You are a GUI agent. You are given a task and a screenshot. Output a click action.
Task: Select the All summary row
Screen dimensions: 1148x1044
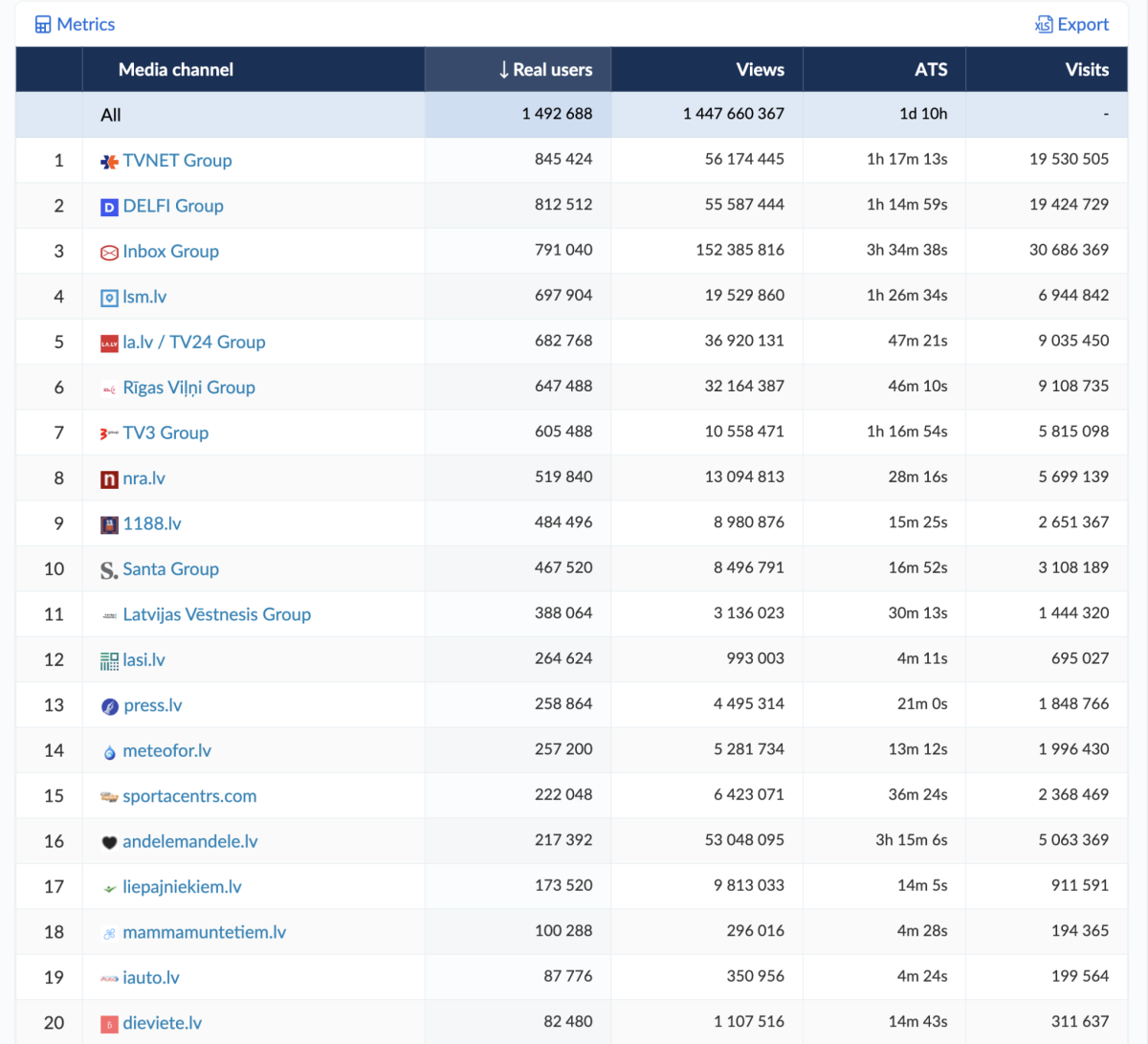(x=111, y=115)
